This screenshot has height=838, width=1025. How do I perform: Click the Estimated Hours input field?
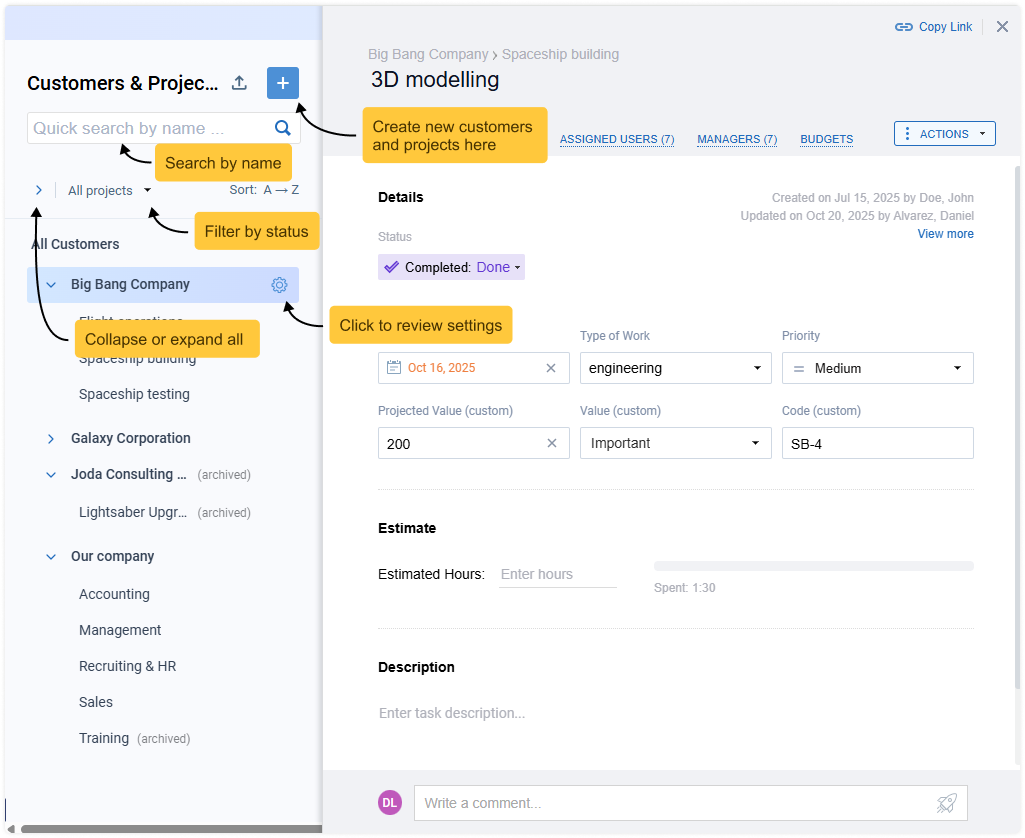[557, 574]
